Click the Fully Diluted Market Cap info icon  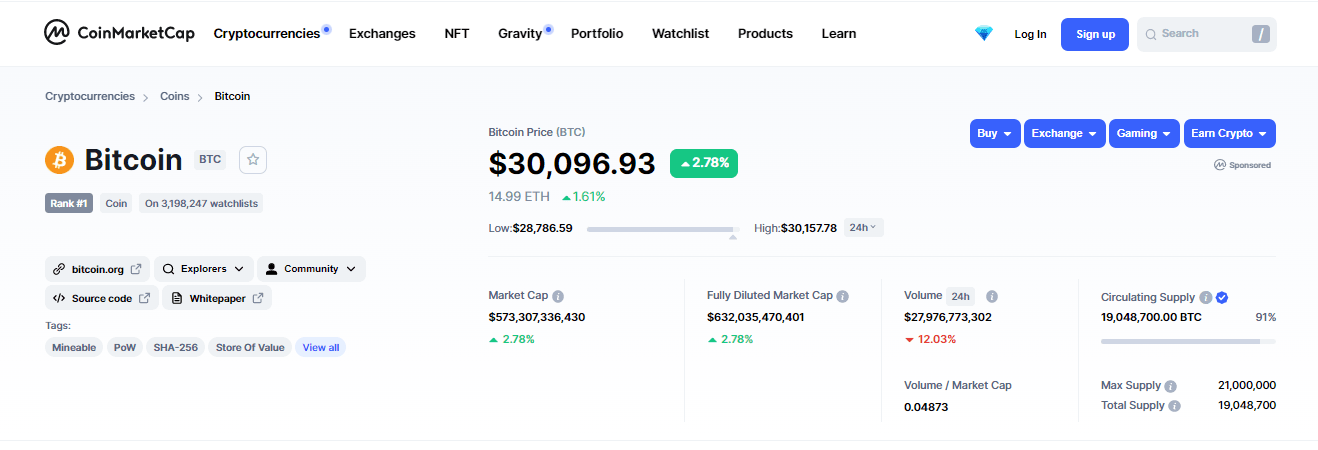click(843, 297)
